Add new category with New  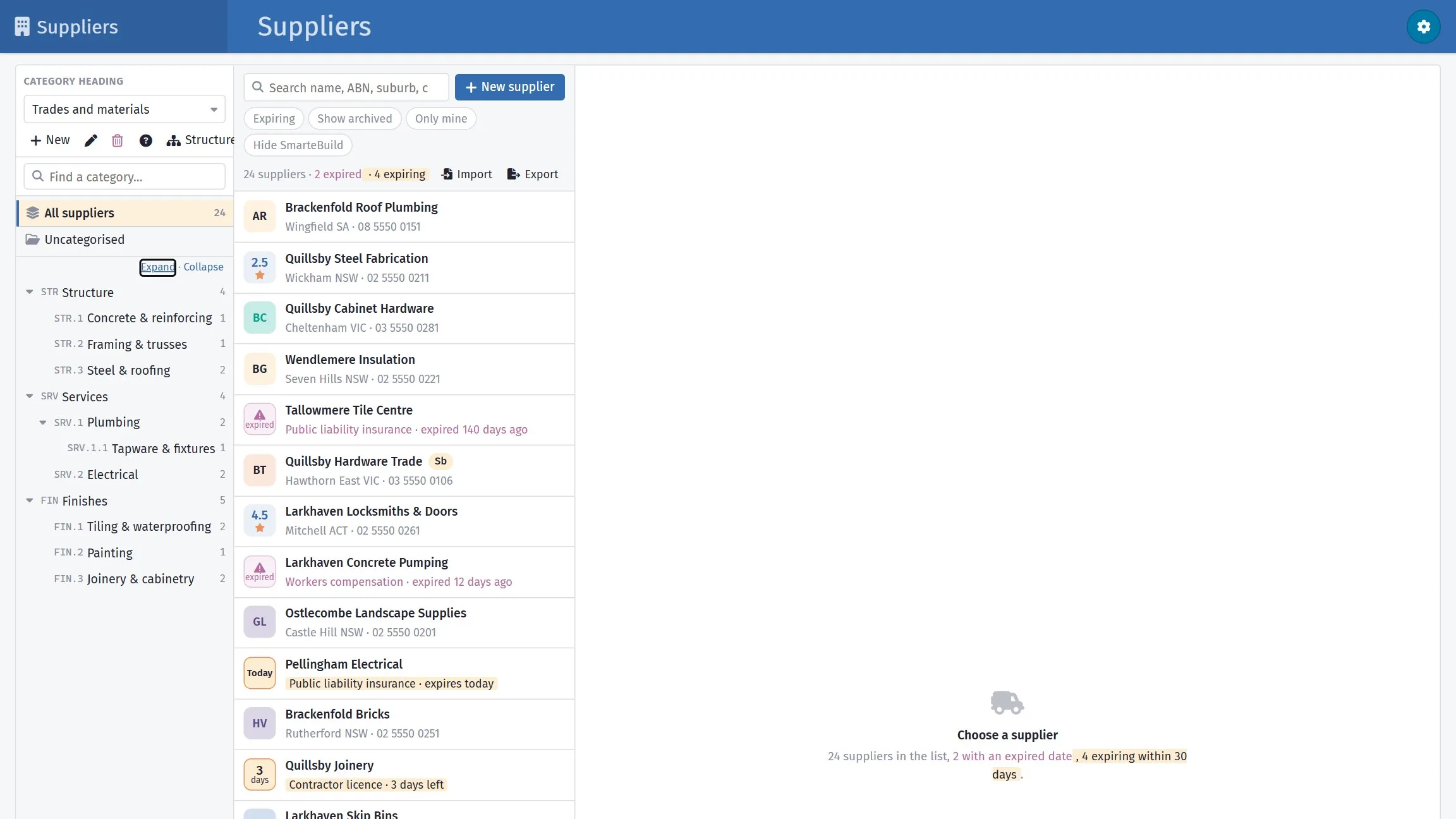coord(50,140)
